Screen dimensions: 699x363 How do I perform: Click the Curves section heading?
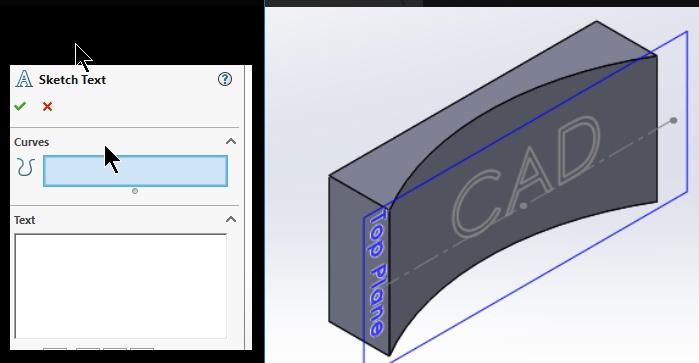pos(32,142)
